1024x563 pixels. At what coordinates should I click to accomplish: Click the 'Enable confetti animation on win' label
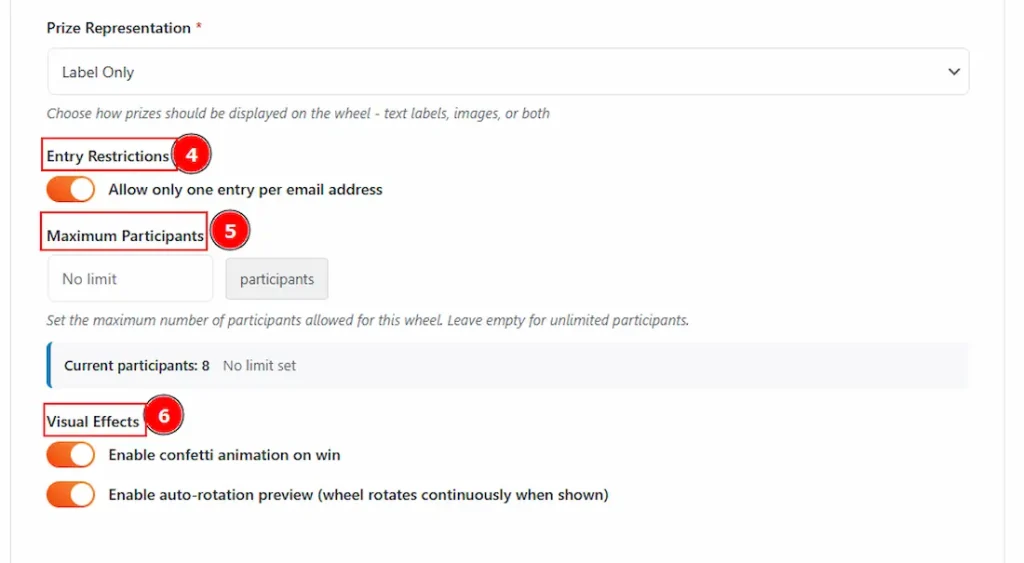pos(224,455)
